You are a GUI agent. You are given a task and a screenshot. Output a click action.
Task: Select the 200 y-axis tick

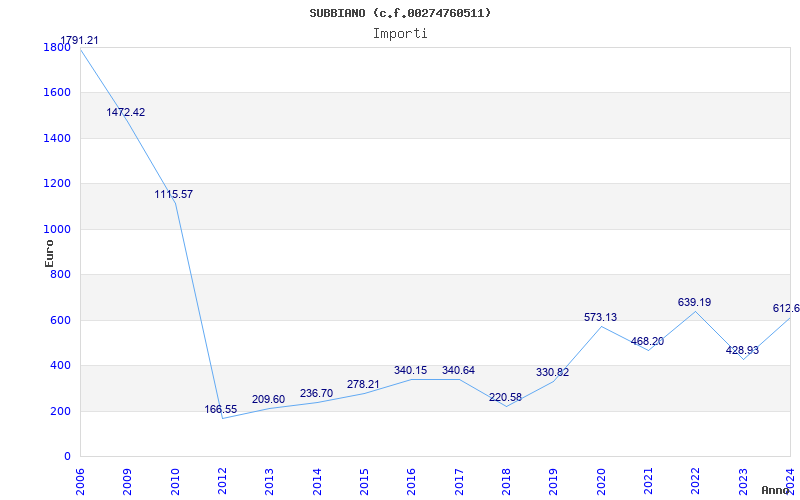tap(61, 411)
